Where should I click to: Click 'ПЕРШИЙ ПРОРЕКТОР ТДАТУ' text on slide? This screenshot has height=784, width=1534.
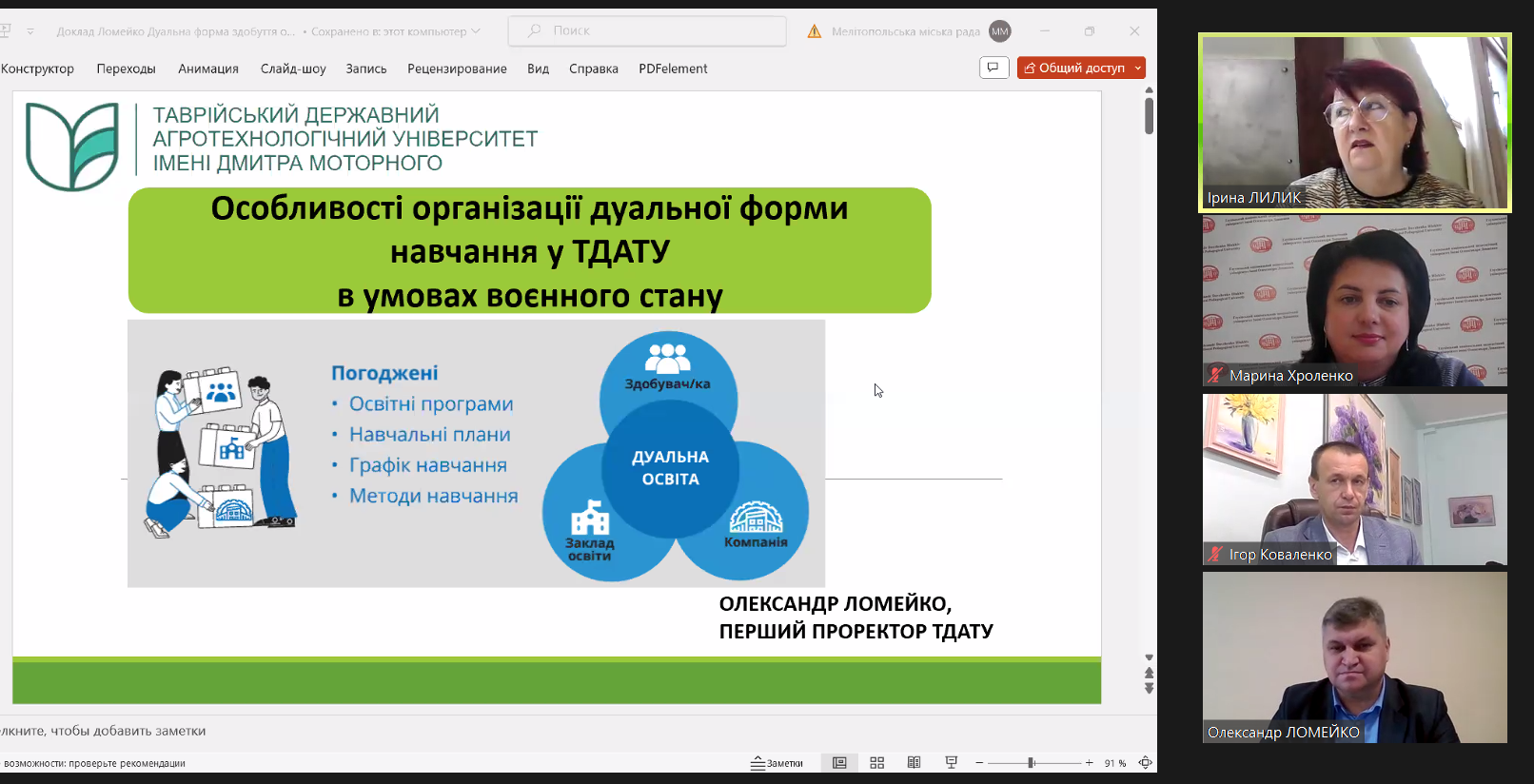(x=856, y=631)
